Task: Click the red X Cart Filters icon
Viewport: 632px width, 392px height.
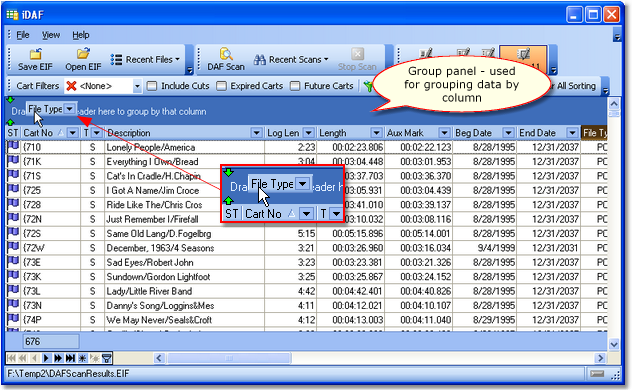Action: (71, 86)
